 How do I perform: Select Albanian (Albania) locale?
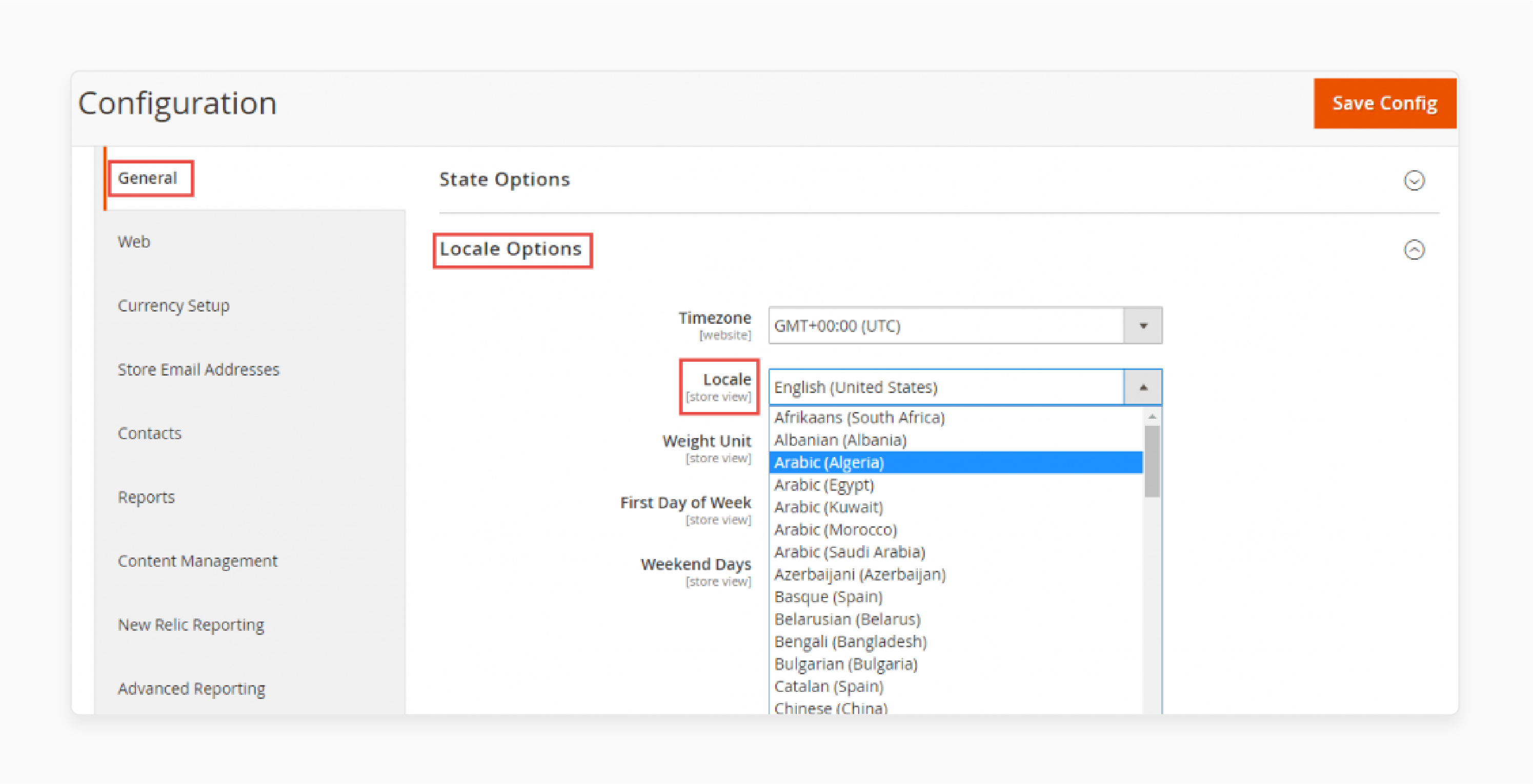click(x=956, y=440)
